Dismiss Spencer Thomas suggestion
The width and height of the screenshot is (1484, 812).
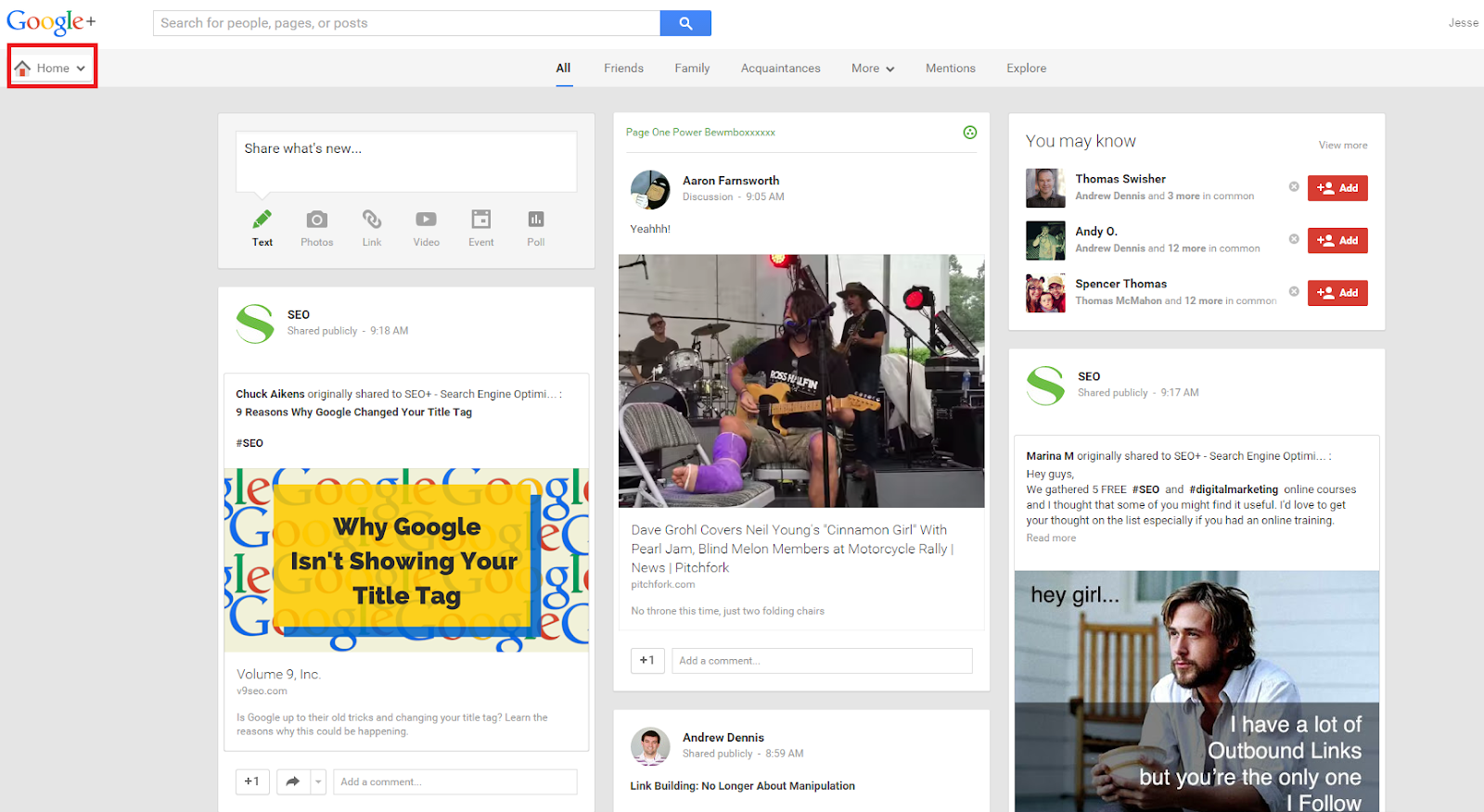1294,291
